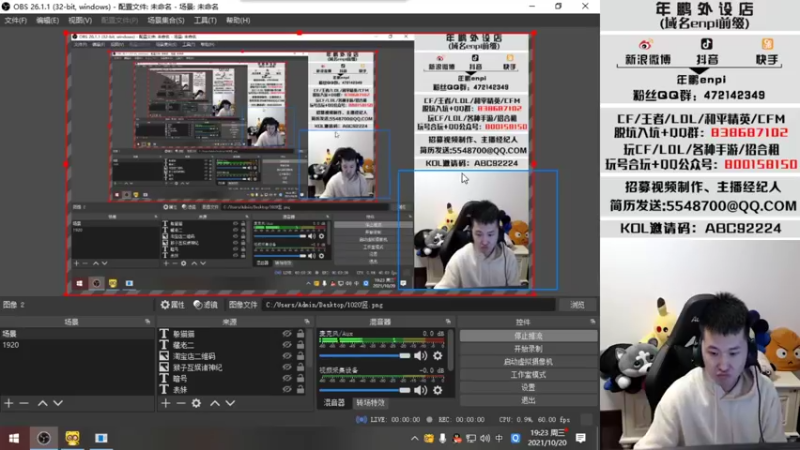Image resolution: width=800 pixels, height=450 pixels.
Task: Open the 文件(F) menu
Action: [x=15, y=20]
